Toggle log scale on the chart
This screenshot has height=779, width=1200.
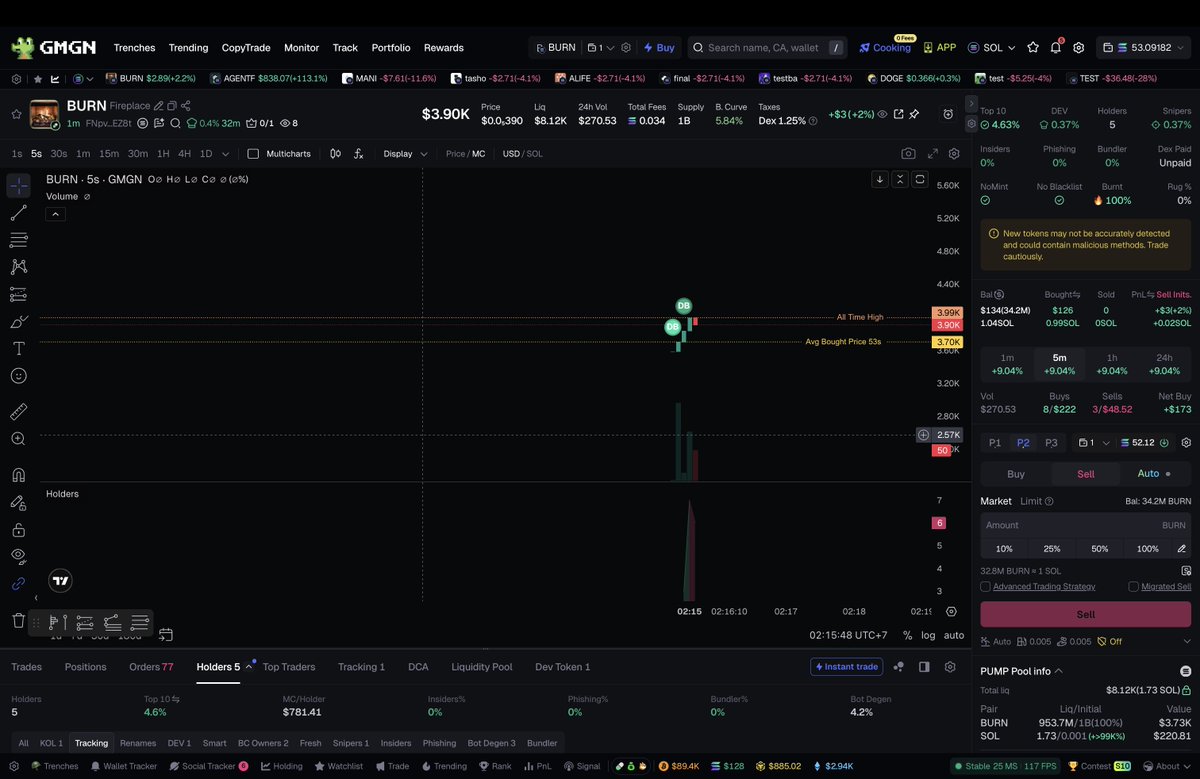929,635
